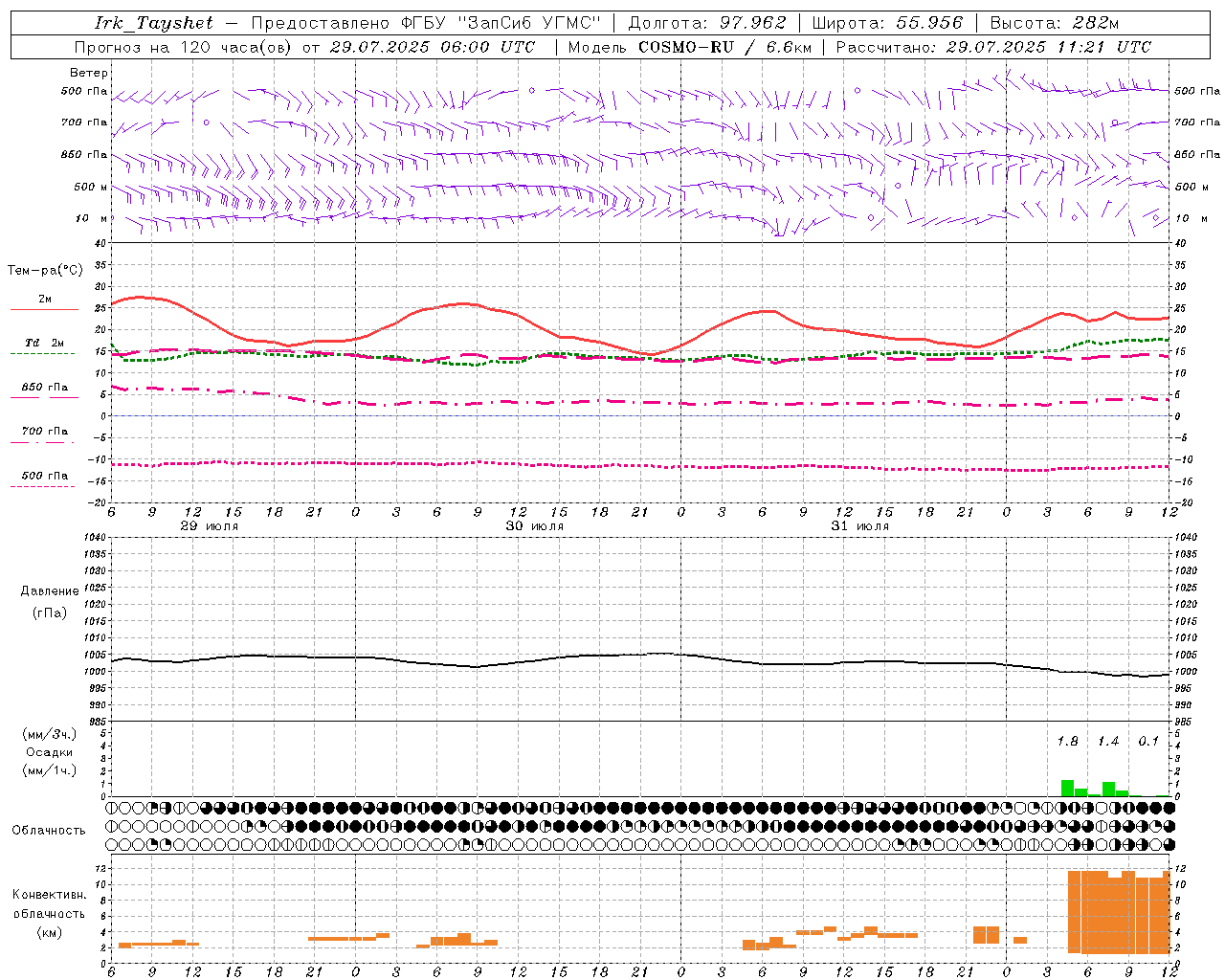Select the '2м' temperature legend entry

click(45, 299)
